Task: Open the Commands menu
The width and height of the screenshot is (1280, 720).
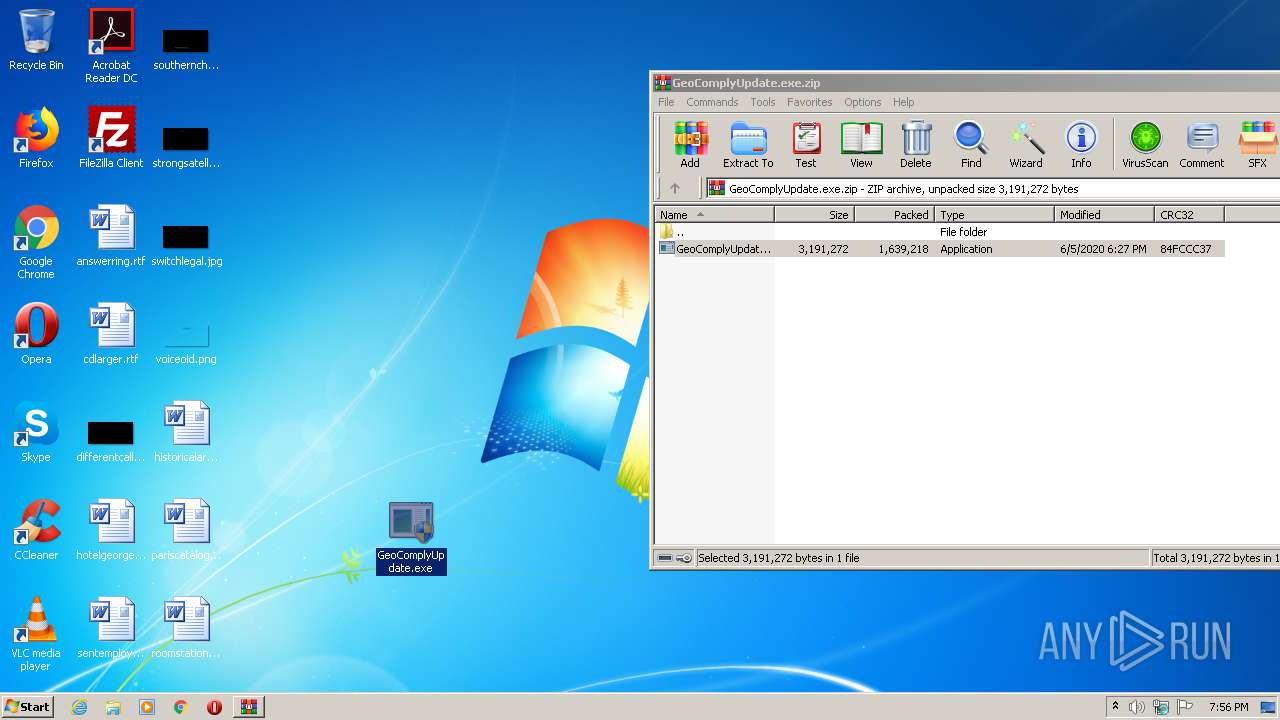Action: [x=712, y=102]
